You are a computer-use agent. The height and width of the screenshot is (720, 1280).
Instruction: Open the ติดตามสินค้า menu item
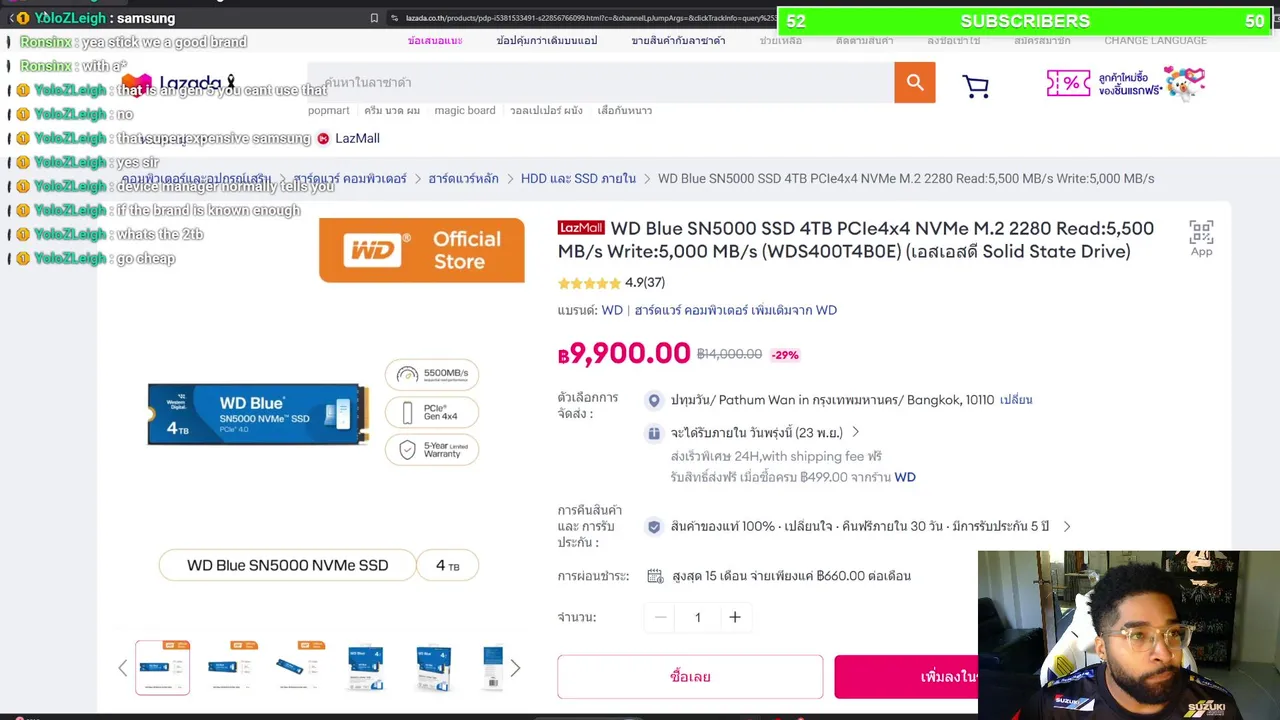click(x=865, y=41)
